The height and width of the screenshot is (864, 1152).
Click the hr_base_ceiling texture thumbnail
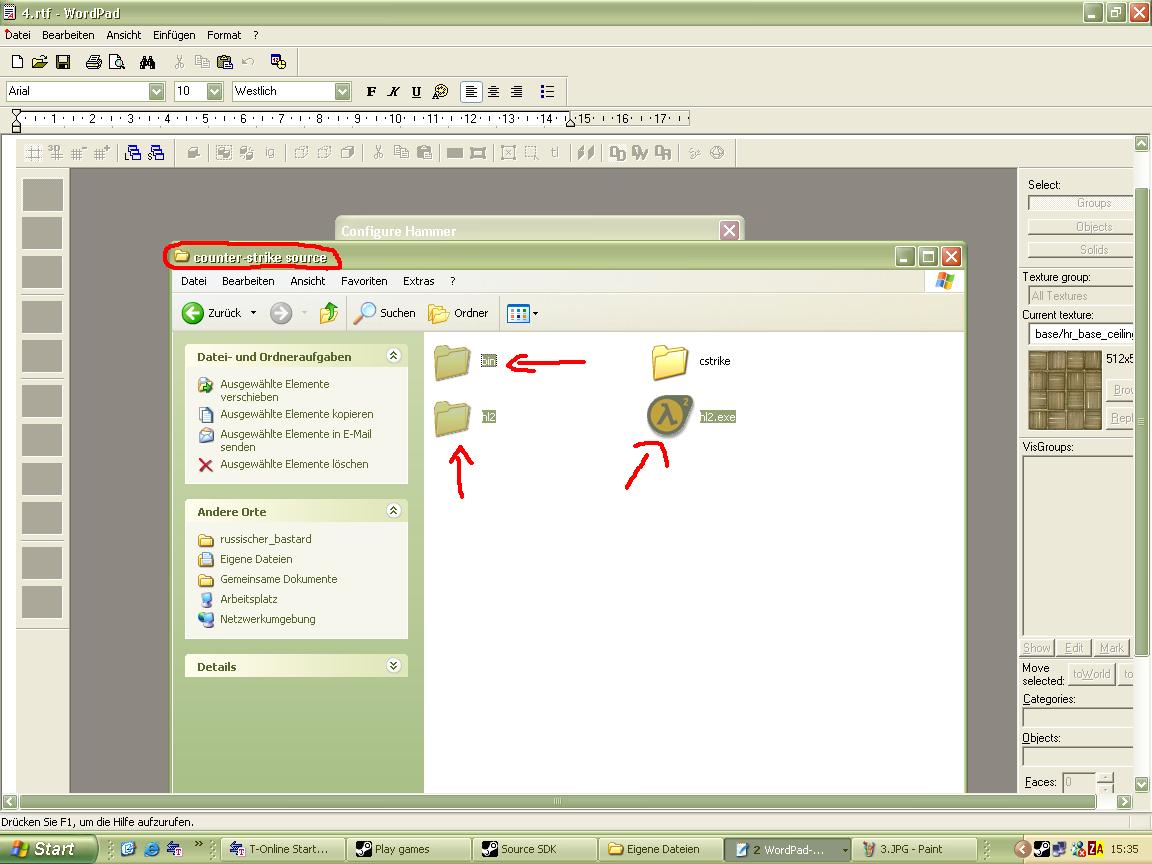click(x=1065, y=390)
